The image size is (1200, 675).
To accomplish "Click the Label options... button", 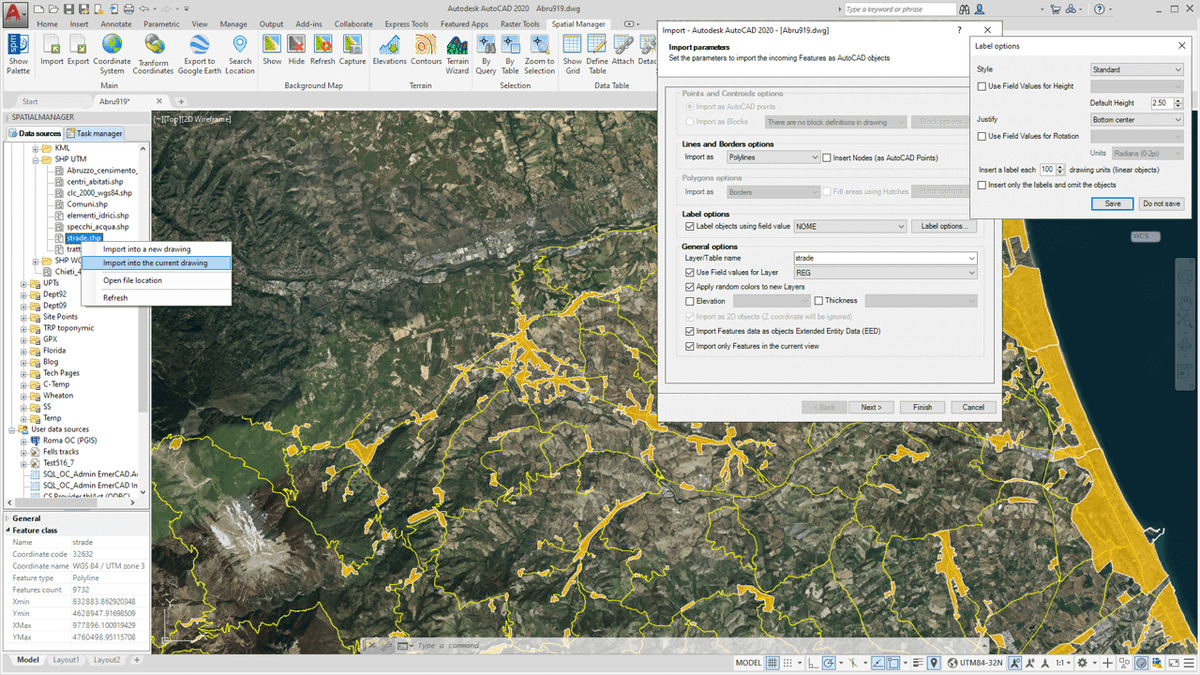I will click(x=944, y=226).
